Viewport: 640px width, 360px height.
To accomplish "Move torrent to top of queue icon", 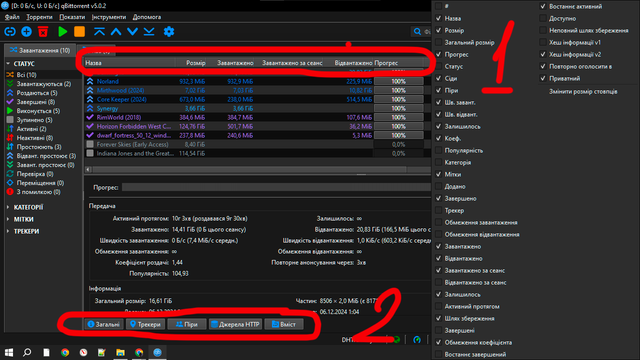I will tap(99, 31).
